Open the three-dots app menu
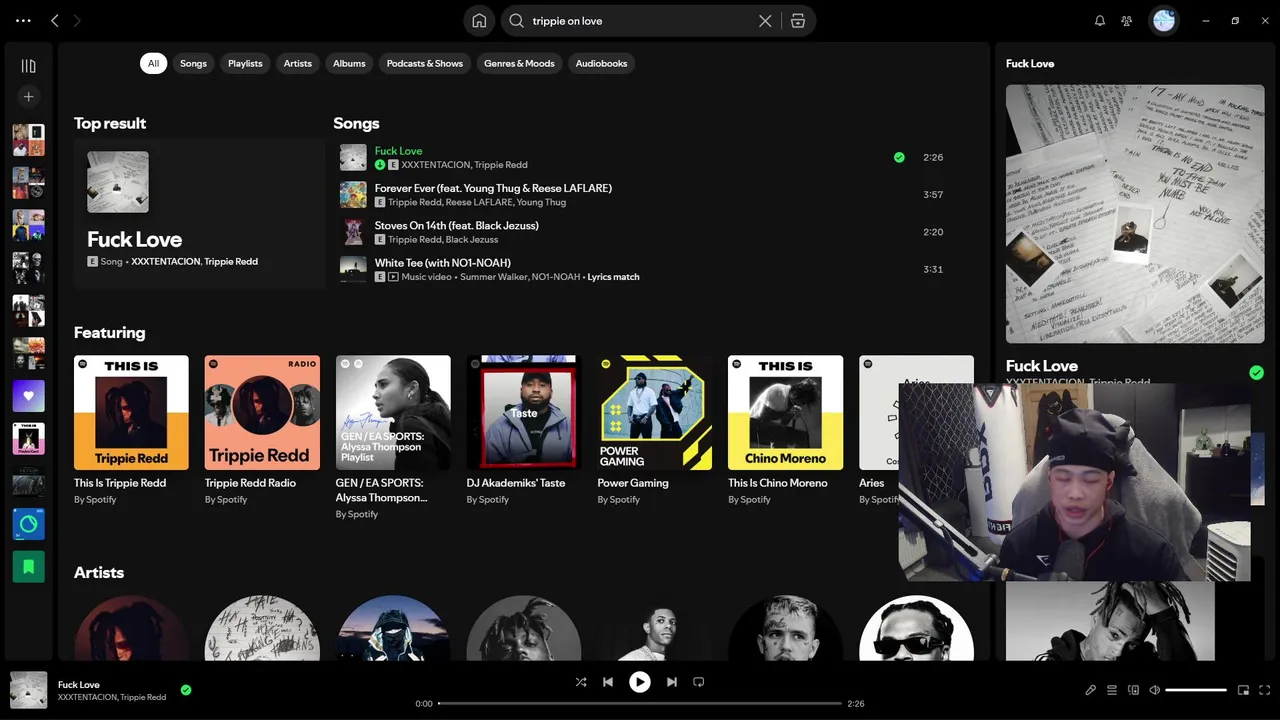The height and width of the screenshot is (720, 1280). [x=23, y=20]
